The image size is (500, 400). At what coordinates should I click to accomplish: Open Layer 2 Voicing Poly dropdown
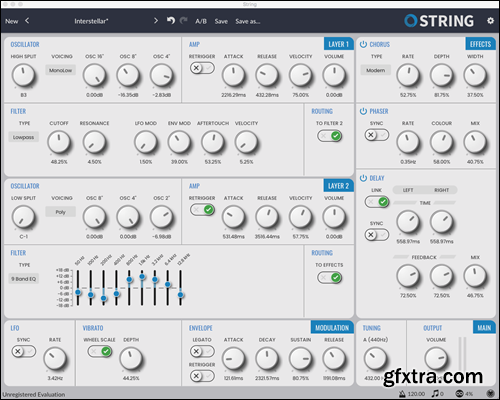pos(61,212)
